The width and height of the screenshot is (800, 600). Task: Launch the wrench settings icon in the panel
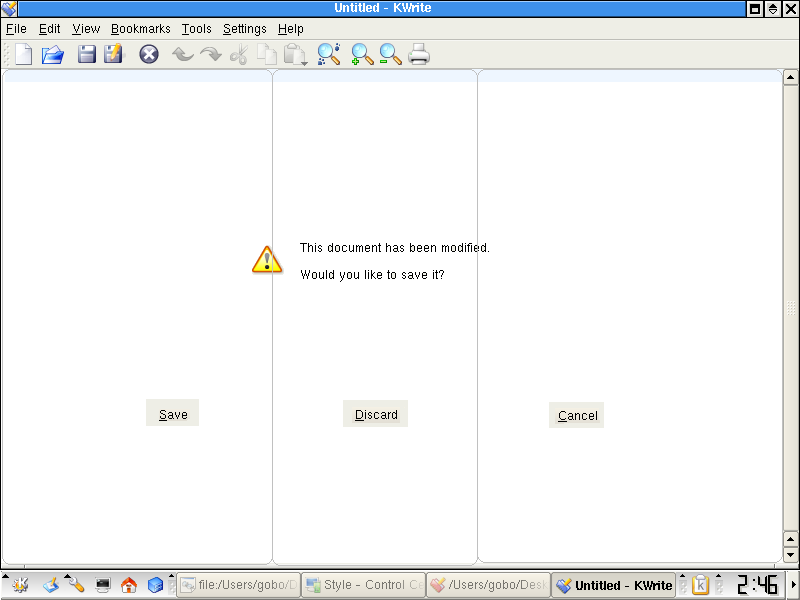point(77,585)
